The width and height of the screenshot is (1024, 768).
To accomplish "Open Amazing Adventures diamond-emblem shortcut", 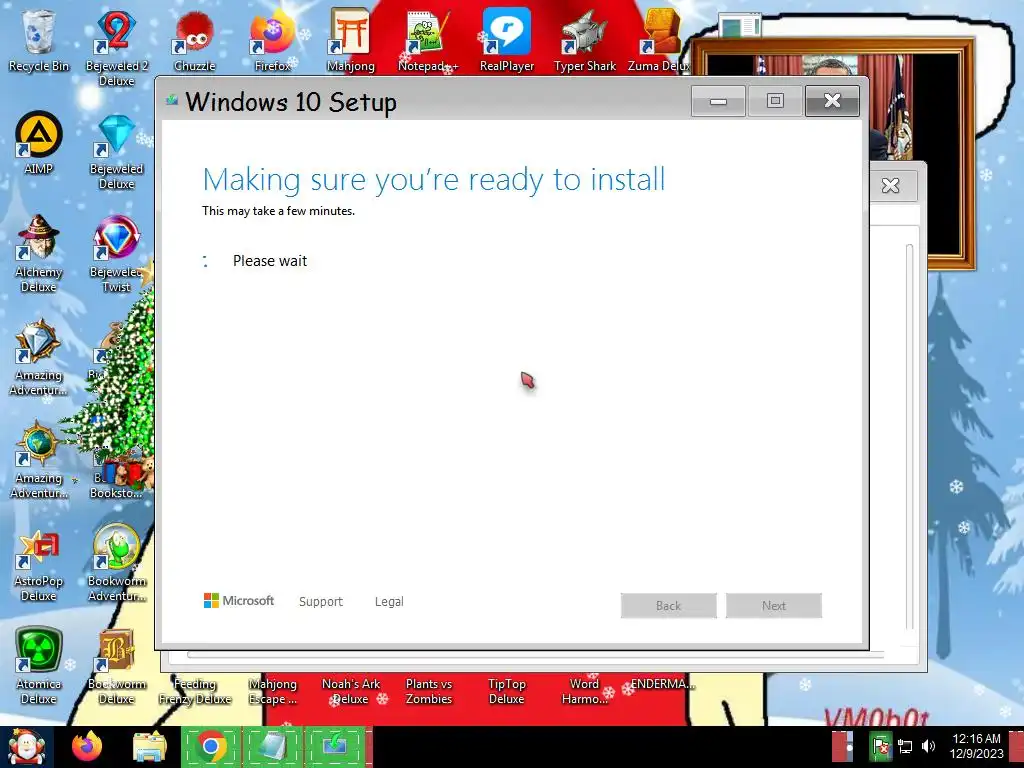I will click(39, 357).
